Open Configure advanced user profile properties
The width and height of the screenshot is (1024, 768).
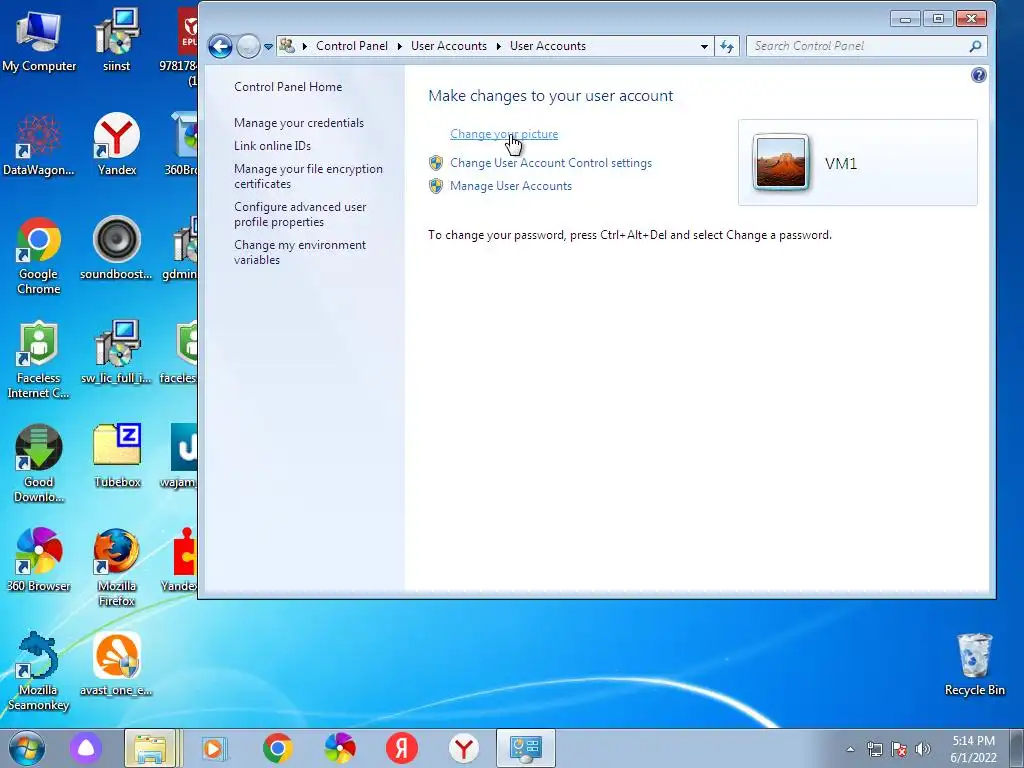click(x=300, y=214)
